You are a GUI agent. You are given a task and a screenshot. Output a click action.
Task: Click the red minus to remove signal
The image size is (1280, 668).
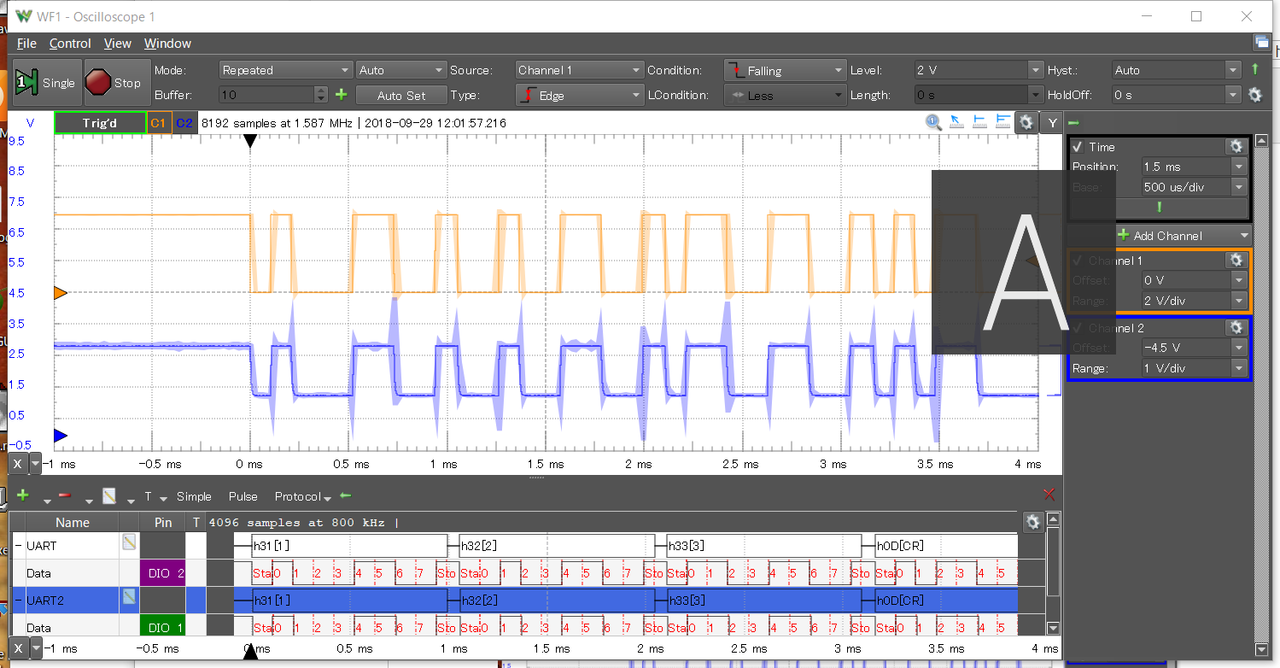click(x=65, y=496)
